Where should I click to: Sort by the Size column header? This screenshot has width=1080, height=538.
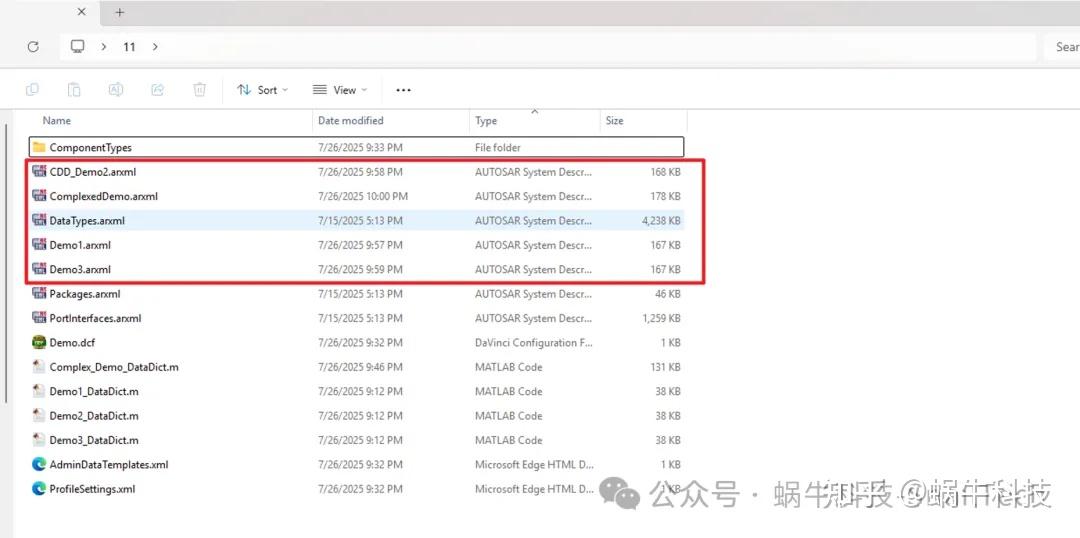click(x=614, y=121)
